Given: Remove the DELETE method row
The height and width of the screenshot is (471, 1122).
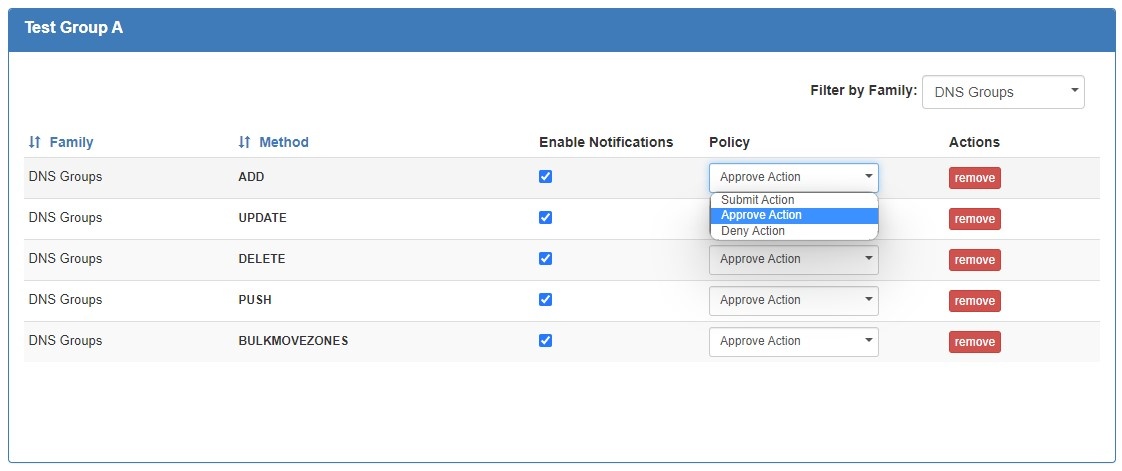Looking at the screenshot, I should click(x=974, y=260).
